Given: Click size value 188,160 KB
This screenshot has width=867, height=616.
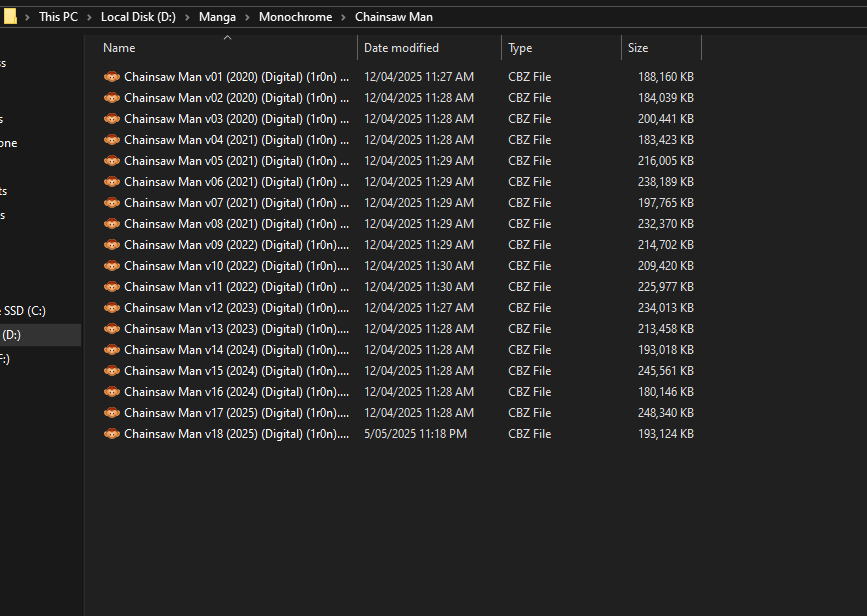Looking at the screenshot, I should (x=666, y=77).
